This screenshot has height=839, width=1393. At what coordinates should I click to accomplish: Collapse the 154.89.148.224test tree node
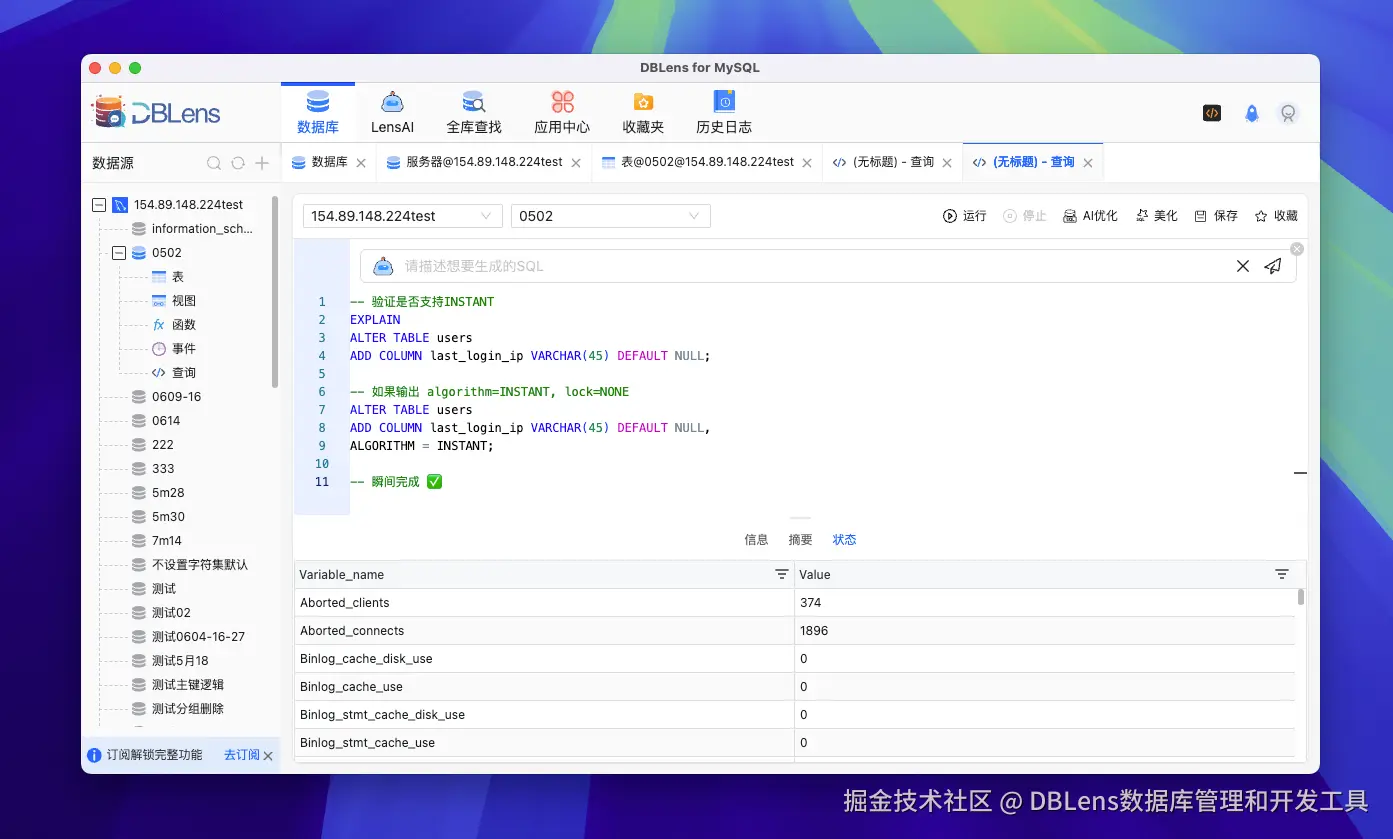click(99, 205)
